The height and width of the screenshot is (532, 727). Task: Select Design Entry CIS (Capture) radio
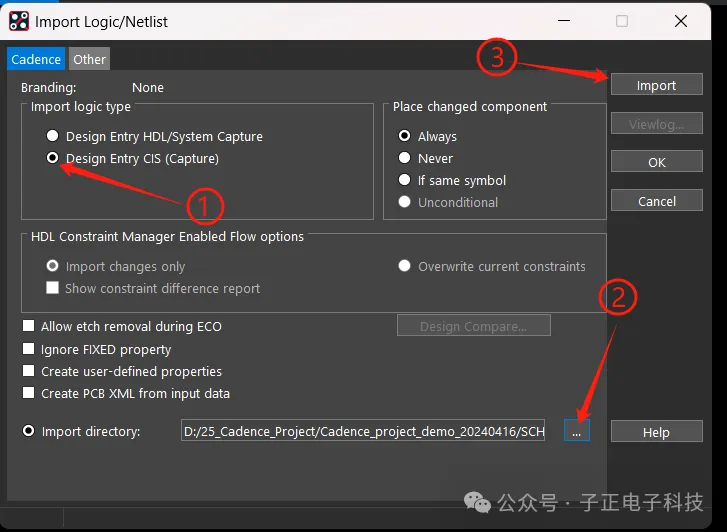click(x=52, y=158)
